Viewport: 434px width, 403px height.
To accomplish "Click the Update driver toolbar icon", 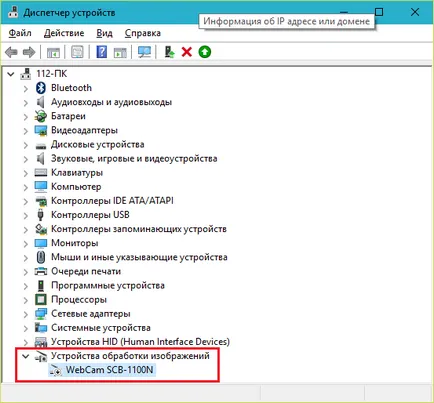I will tap(169, 52).
